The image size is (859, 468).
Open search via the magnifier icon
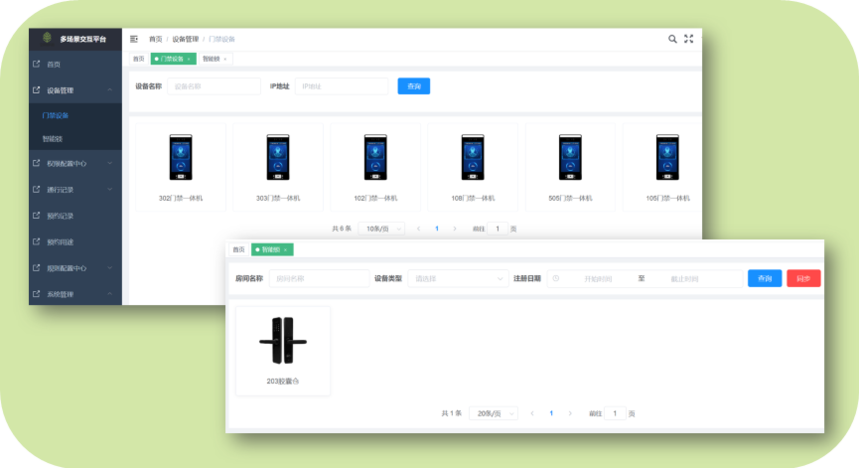click(x=673, y=39)
